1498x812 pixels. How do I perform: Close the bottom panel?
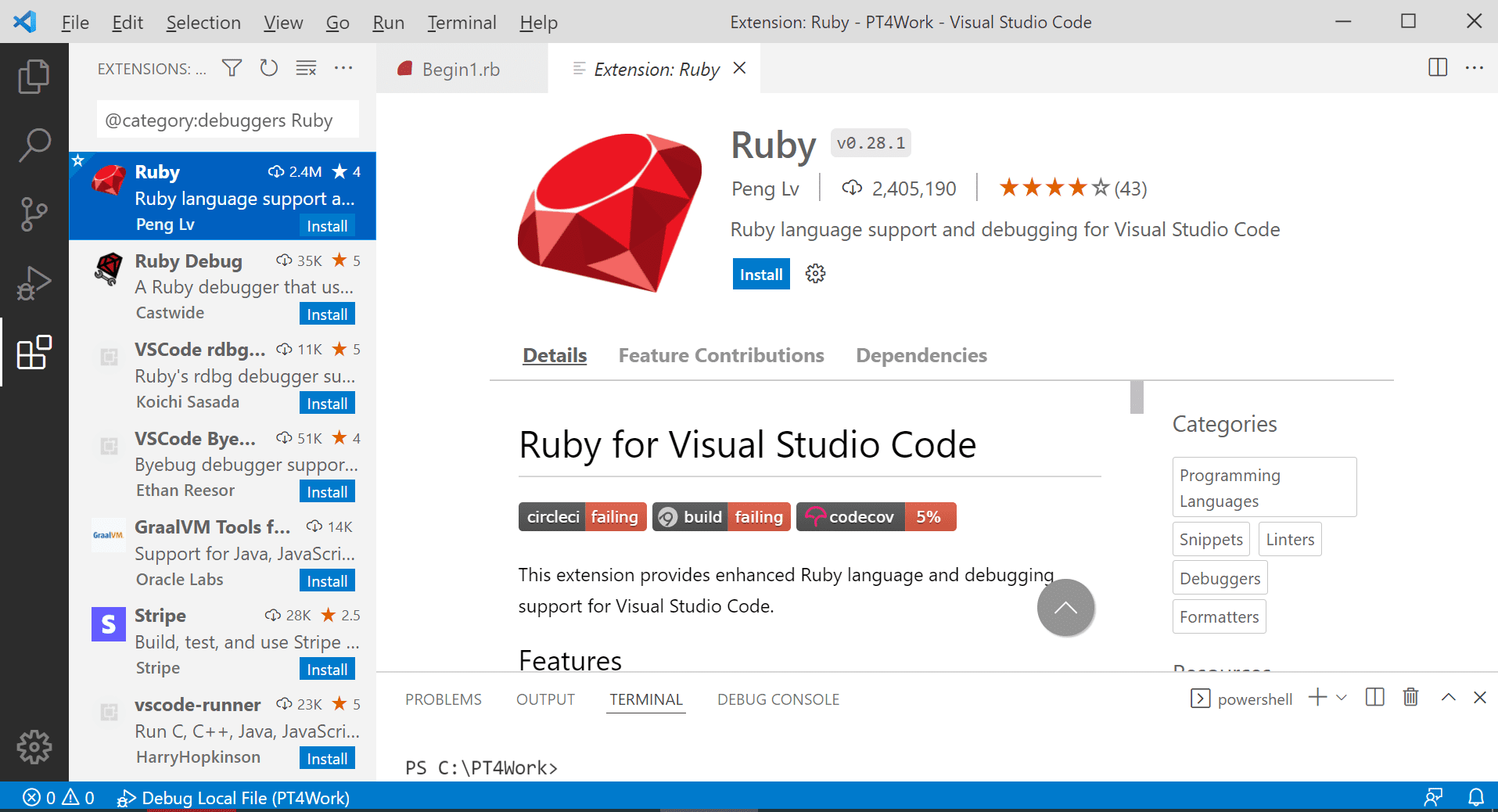click(x=1480, y=697)
